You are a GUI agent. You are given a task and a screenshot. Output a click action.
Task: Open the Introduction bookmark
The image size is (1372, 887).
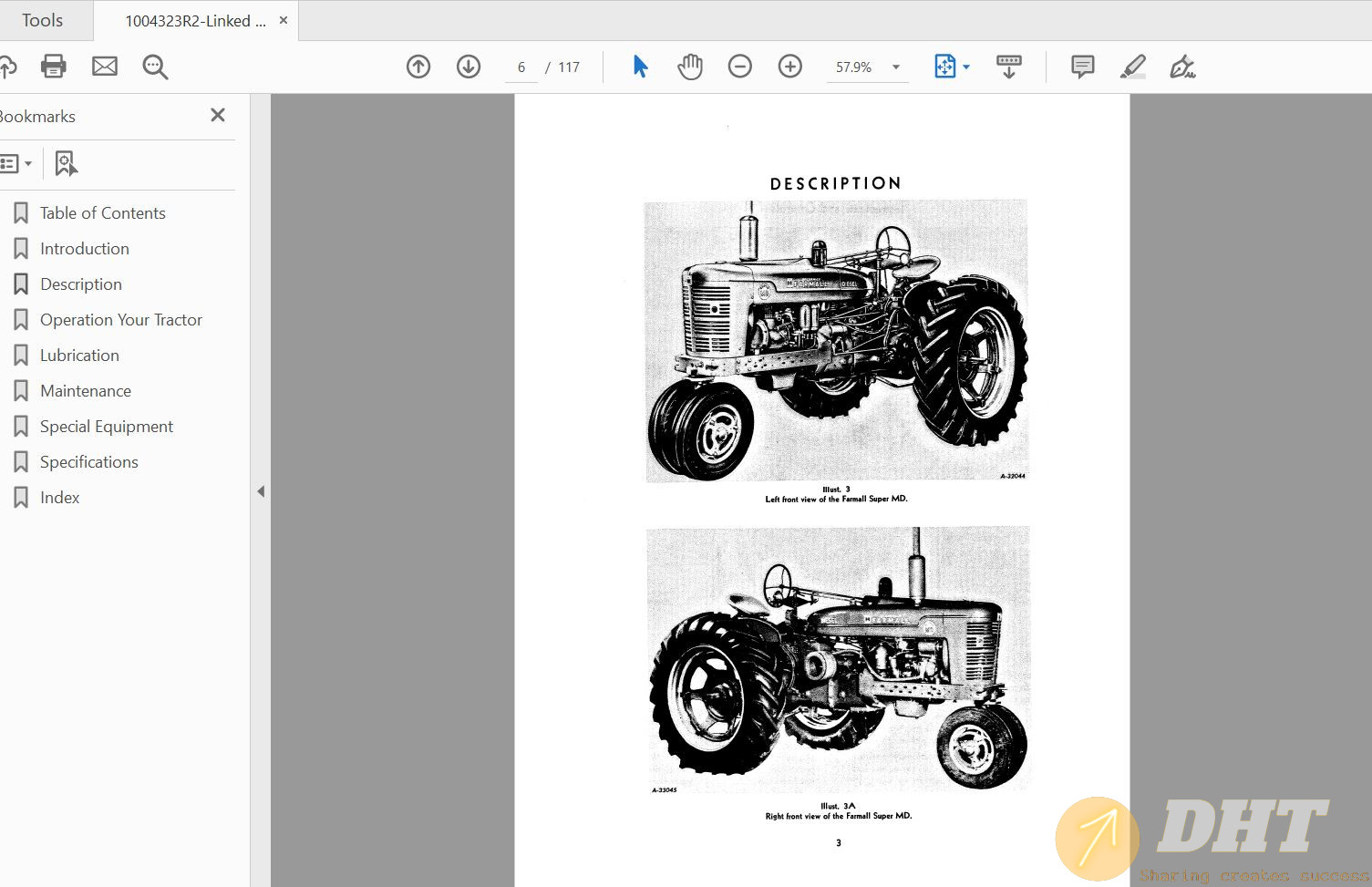[x=84, y=249]
